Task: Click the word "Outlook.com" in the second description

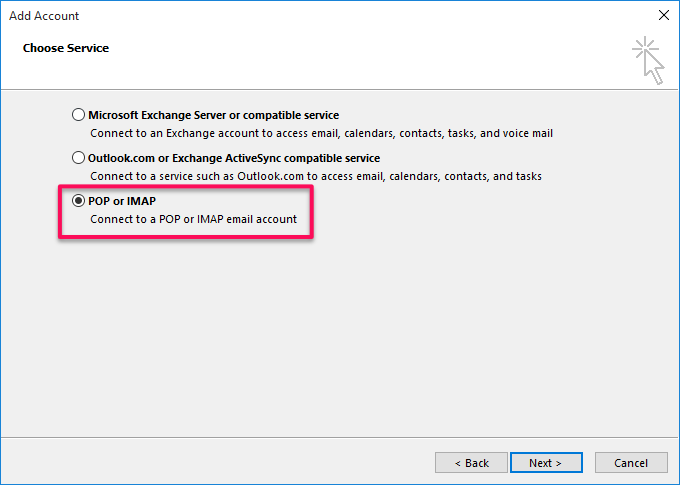Action: pyautogui.click(x=271, y=176)
